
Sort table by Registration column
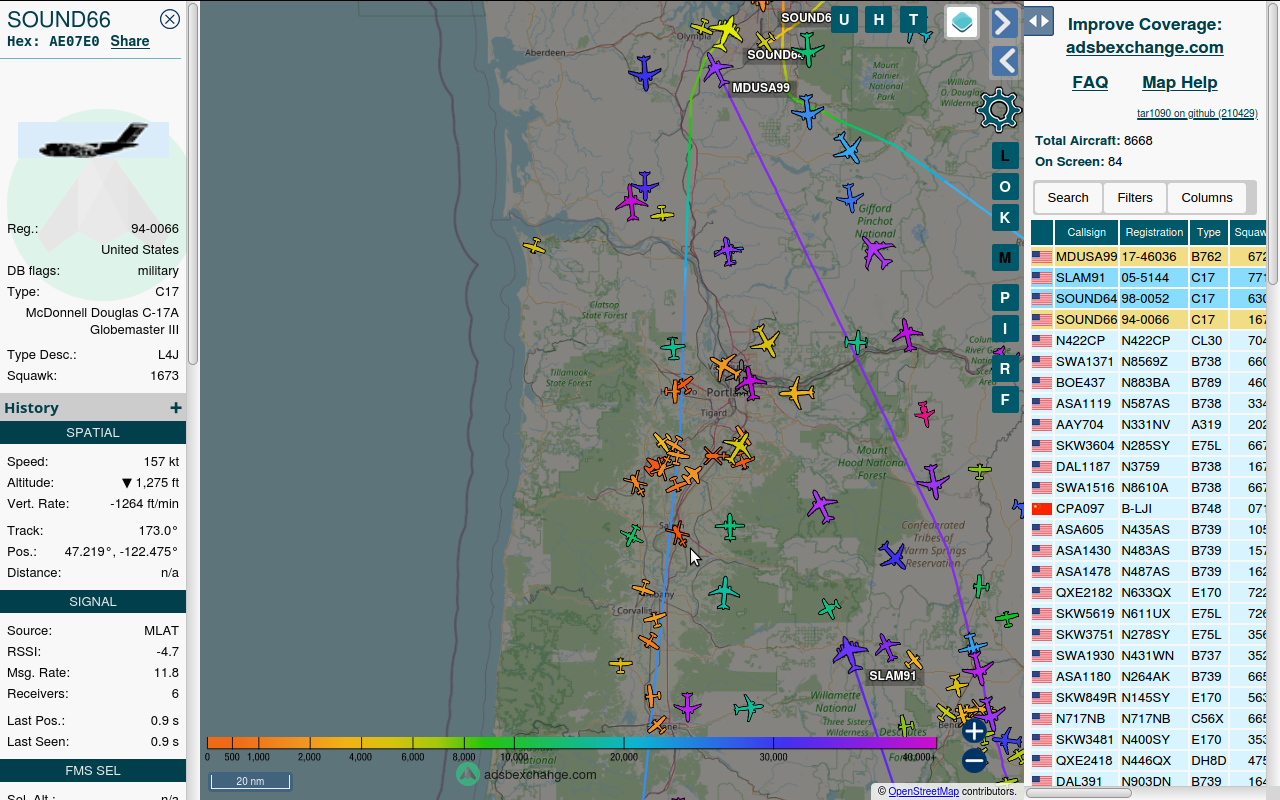pos(1154,232)
